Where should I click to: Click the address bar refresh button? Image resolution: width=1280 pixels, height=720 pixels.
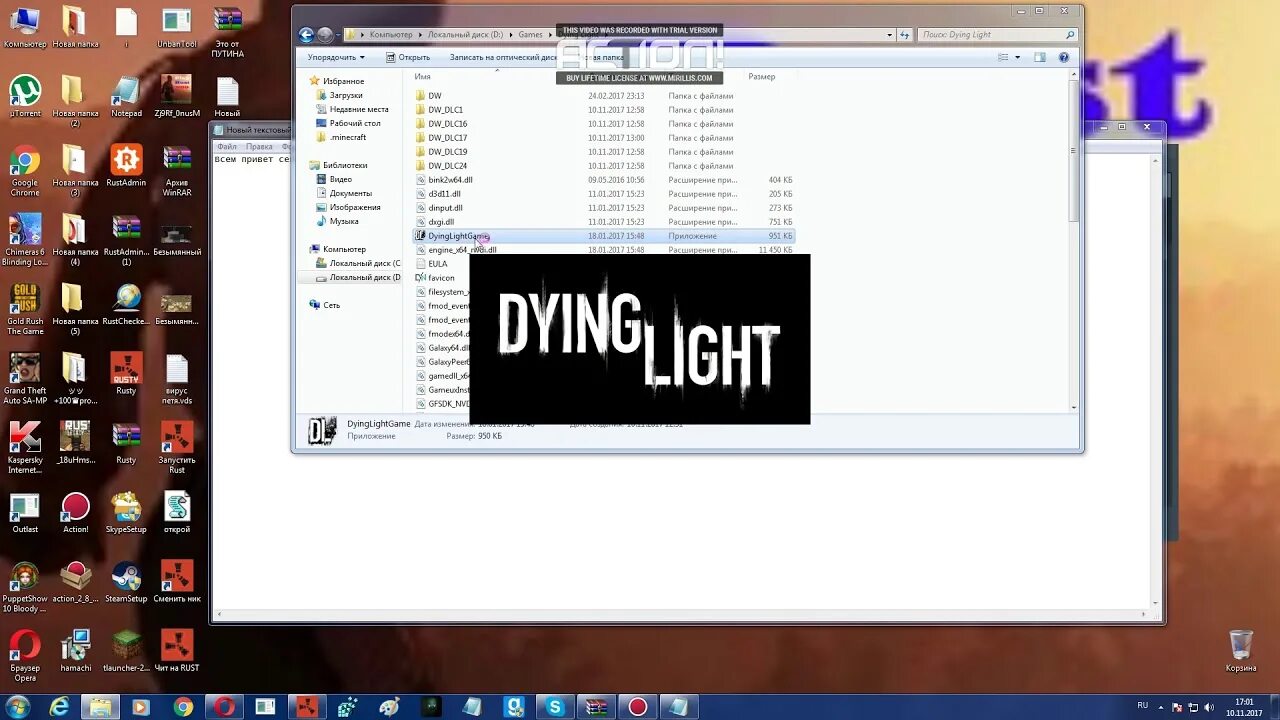pyautogui.click(x=905, y=35)
